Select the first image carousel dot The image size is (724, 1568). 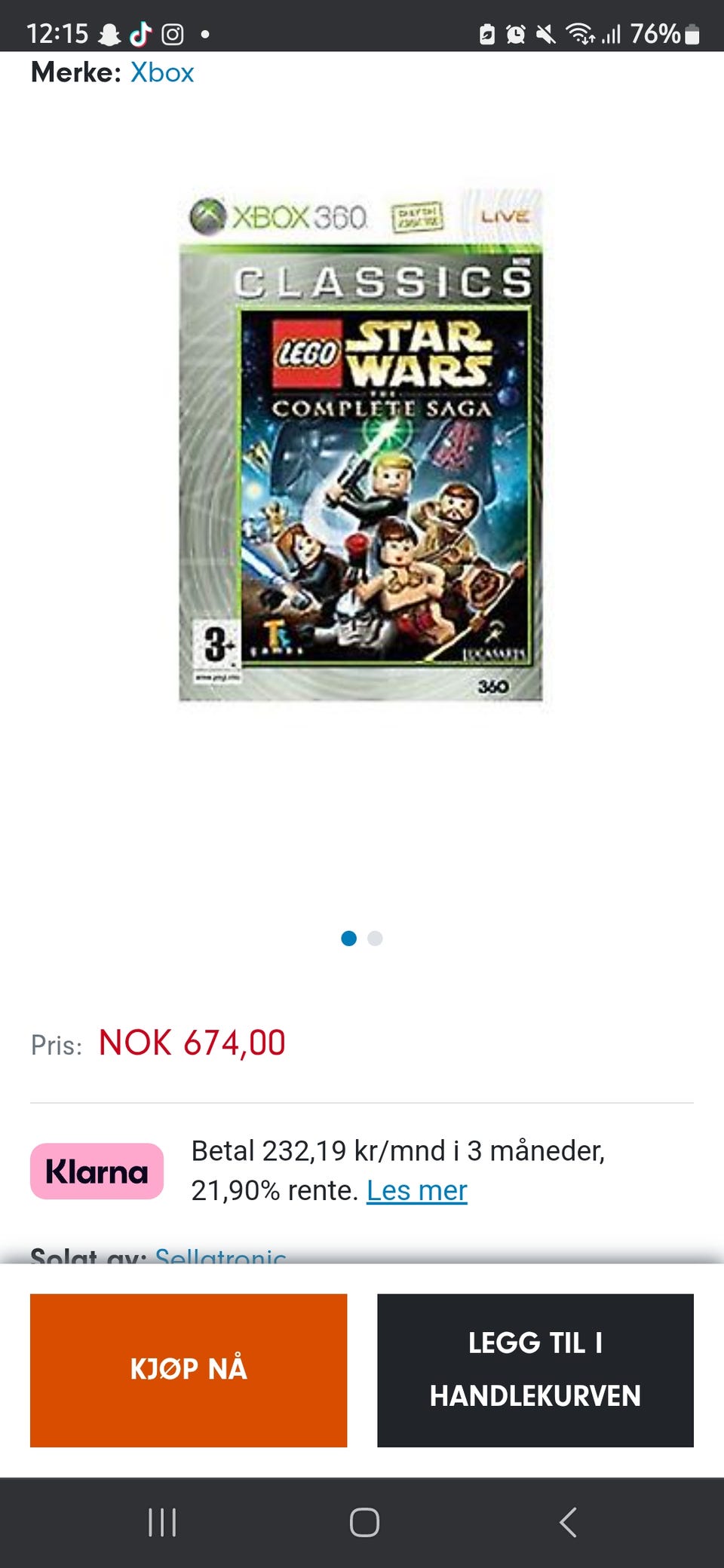[348, 938]
